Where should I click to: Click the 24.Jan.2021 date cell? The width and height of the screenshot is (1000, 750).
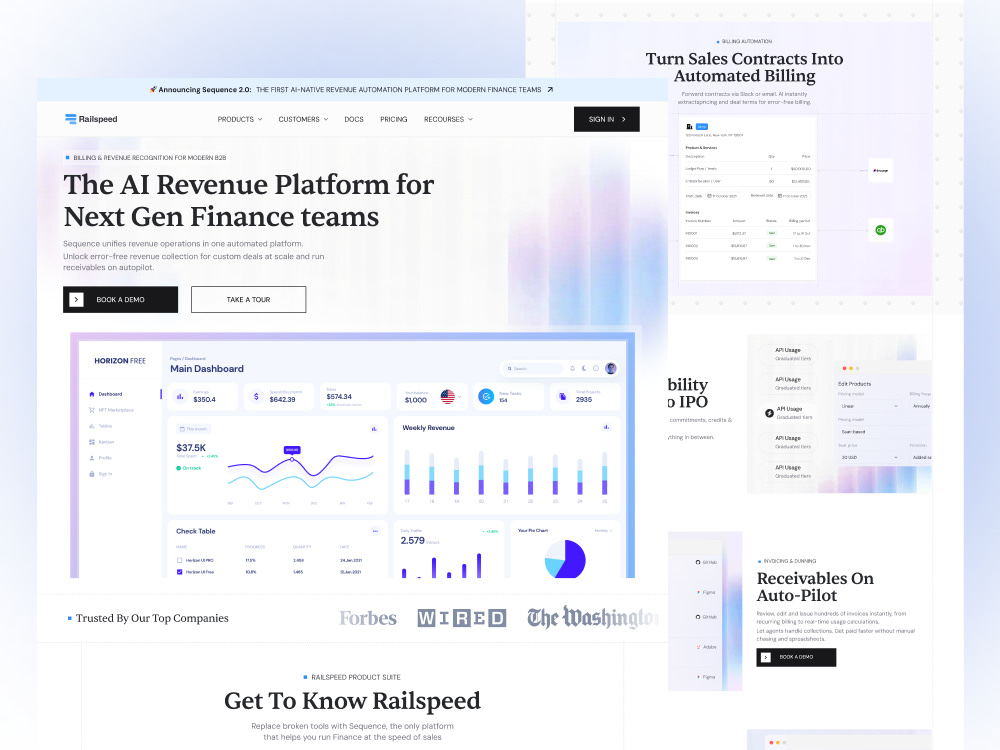351,560
